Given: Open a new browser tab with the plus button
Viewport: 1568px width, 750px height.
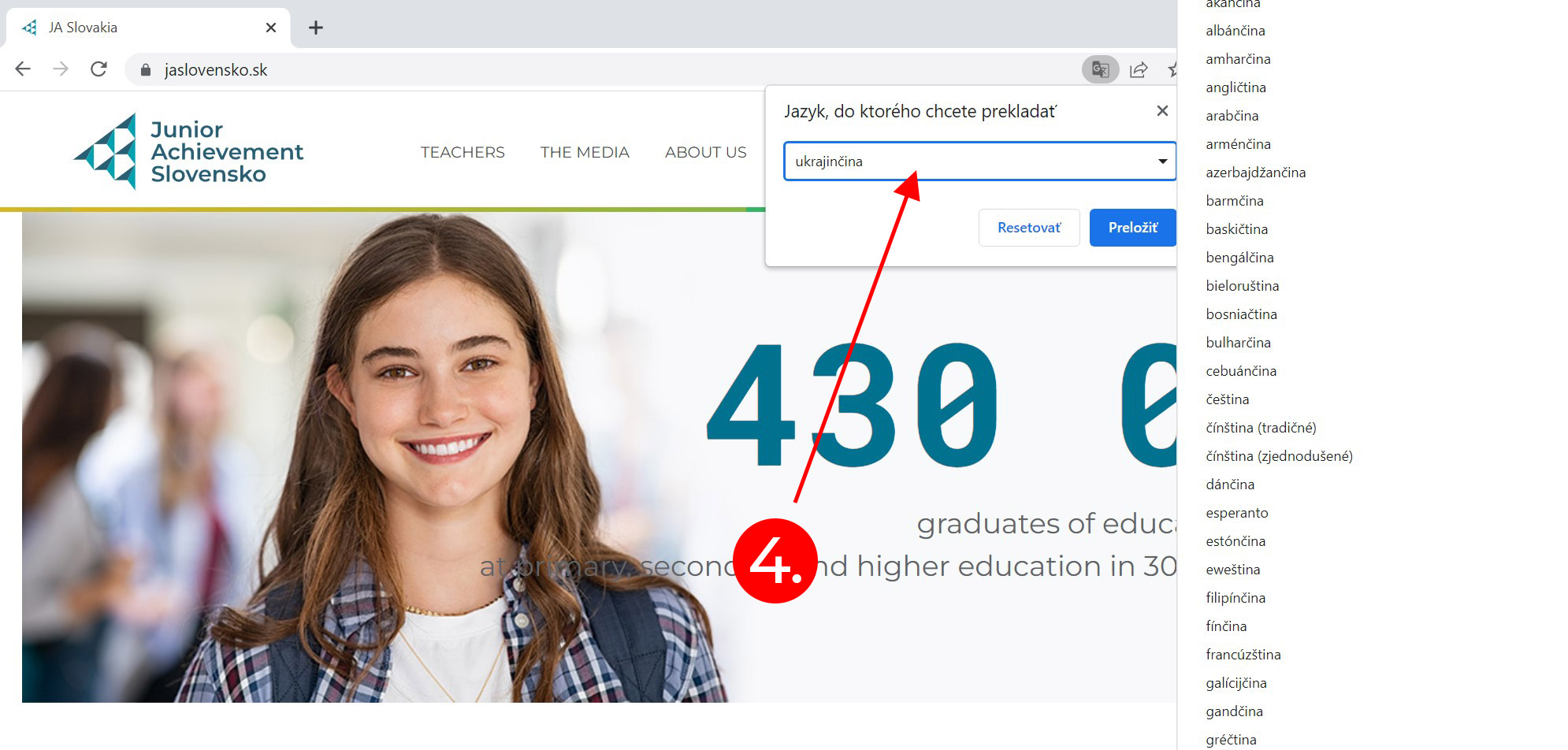Looking at the screenshot, I should (316, 27).
